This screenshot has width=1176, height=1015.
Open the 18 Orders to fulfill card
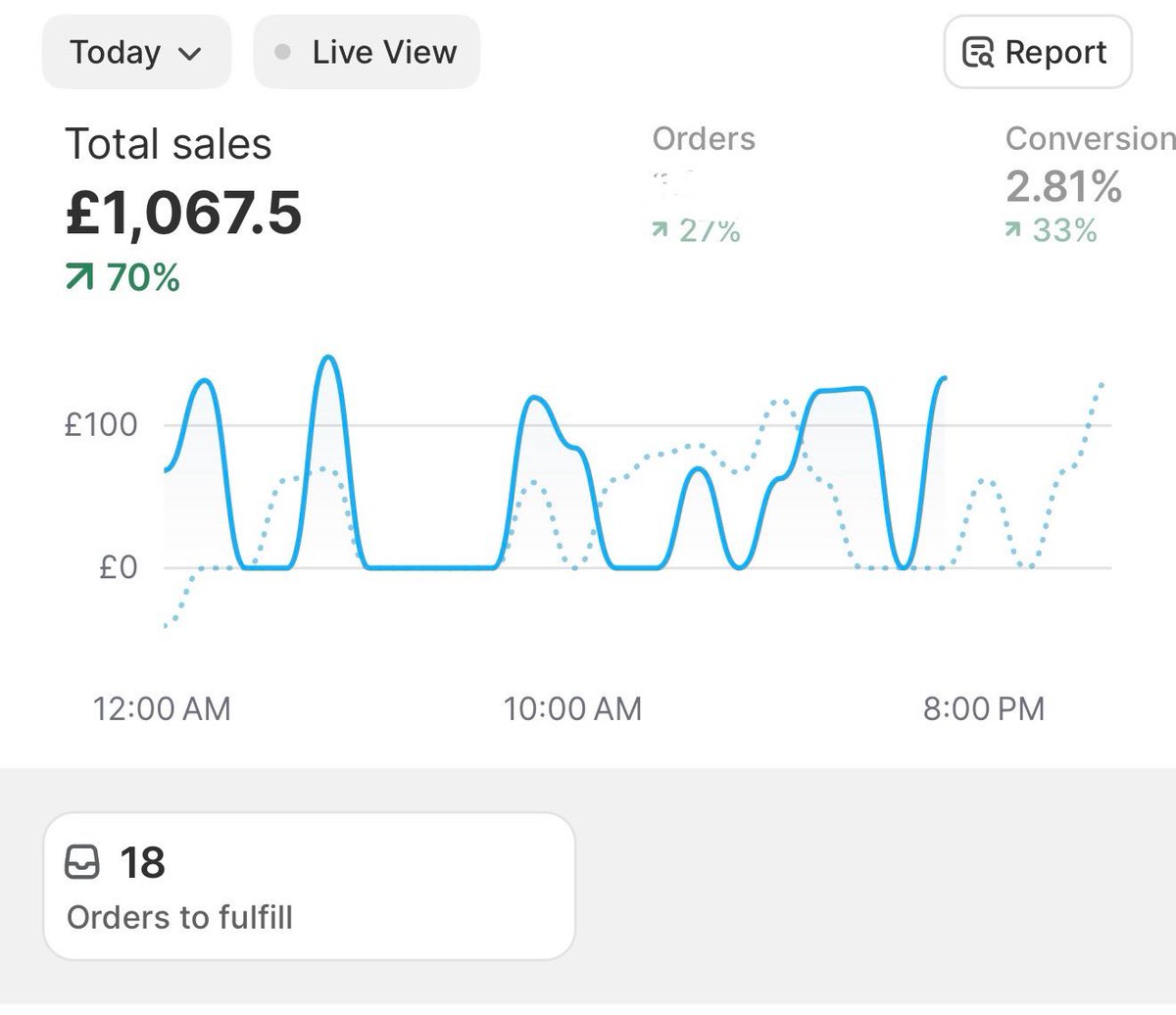(312, 883)
